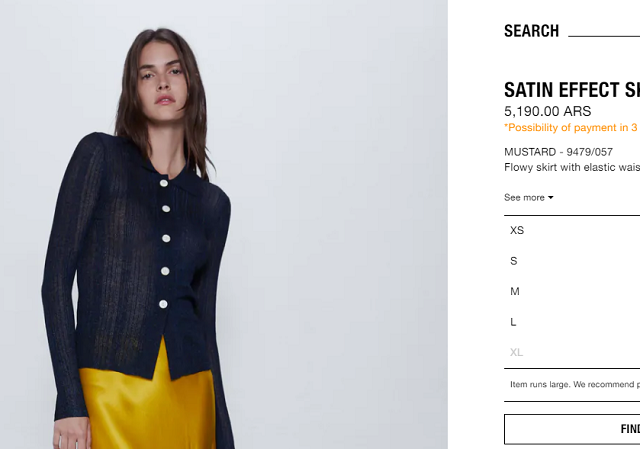Select size S
The height and width of the screenshot is (449, 640).
572,261
